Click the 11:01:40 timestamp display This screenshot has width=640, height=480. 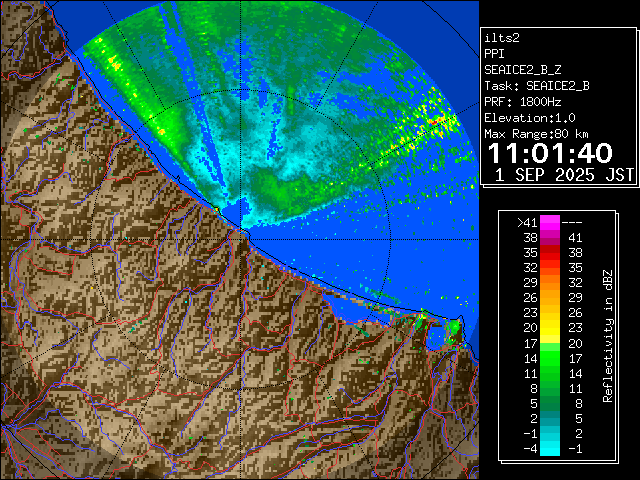(x=555, y=153)
